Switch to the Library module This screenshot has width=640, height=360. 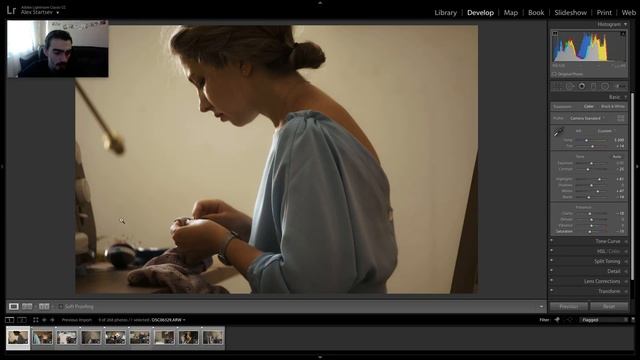tap(445, 13)
